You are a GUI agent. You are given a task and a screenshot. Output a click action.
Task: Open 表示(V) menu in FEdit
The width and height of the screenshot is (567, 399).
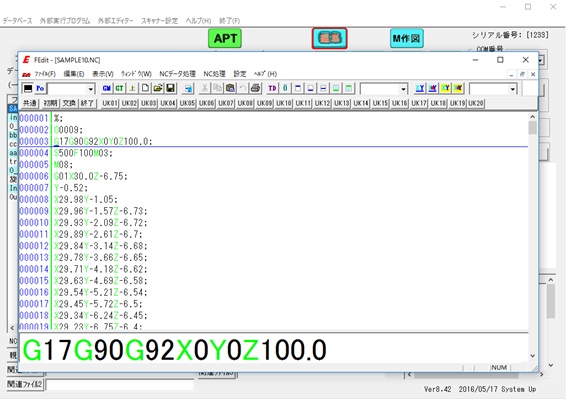point(103,74)
